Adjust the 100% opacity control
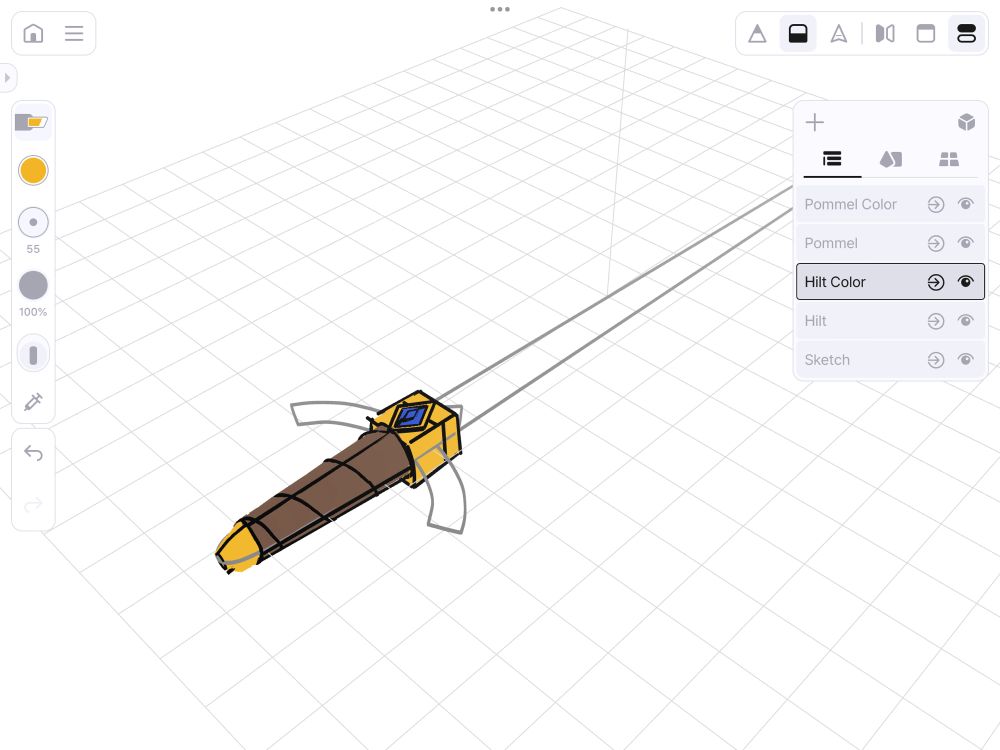The image size is (1000, 750). pyautogui.click(x=33, y=285)
